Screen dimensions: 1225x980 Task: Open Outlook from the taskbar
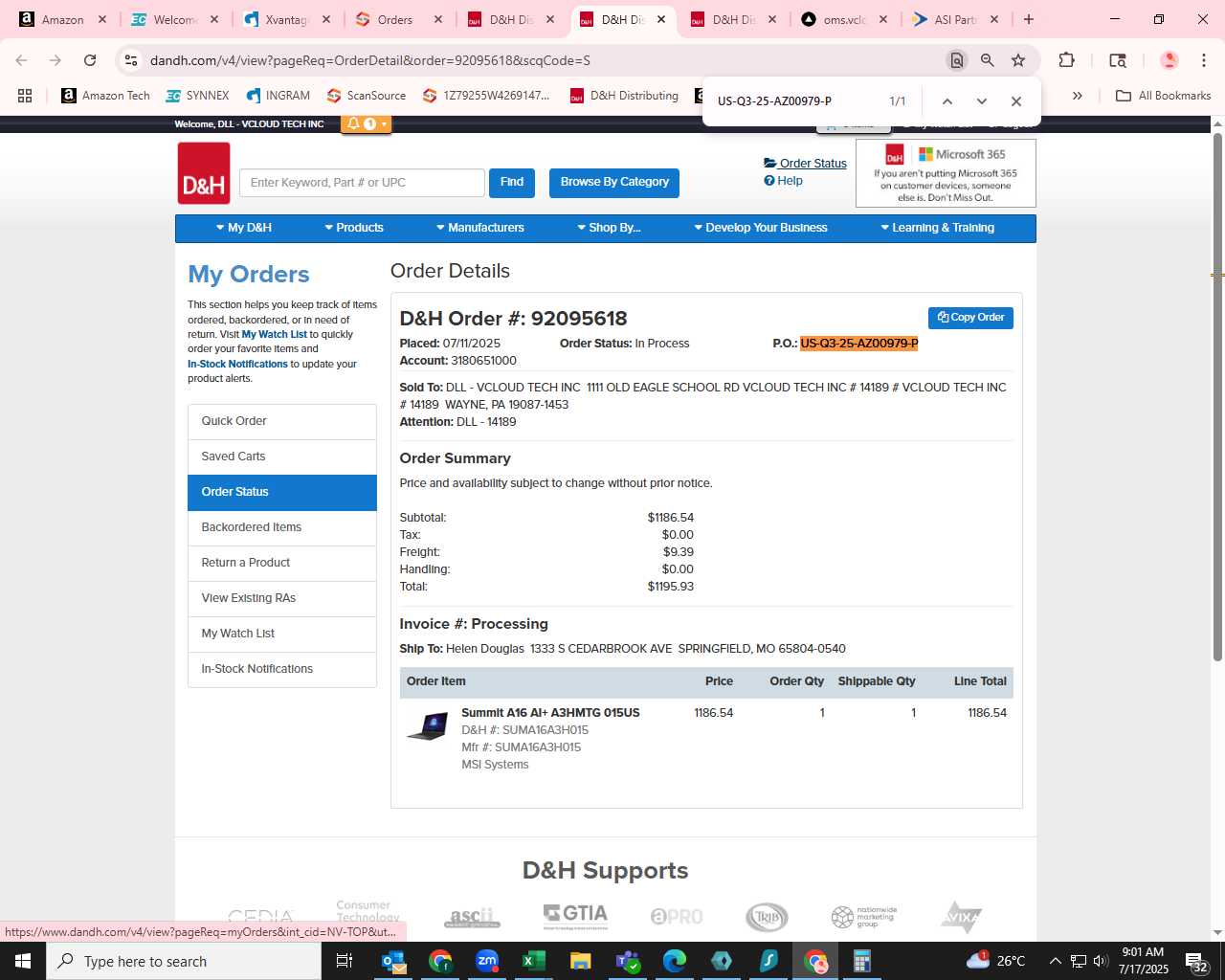pos(393,961)
